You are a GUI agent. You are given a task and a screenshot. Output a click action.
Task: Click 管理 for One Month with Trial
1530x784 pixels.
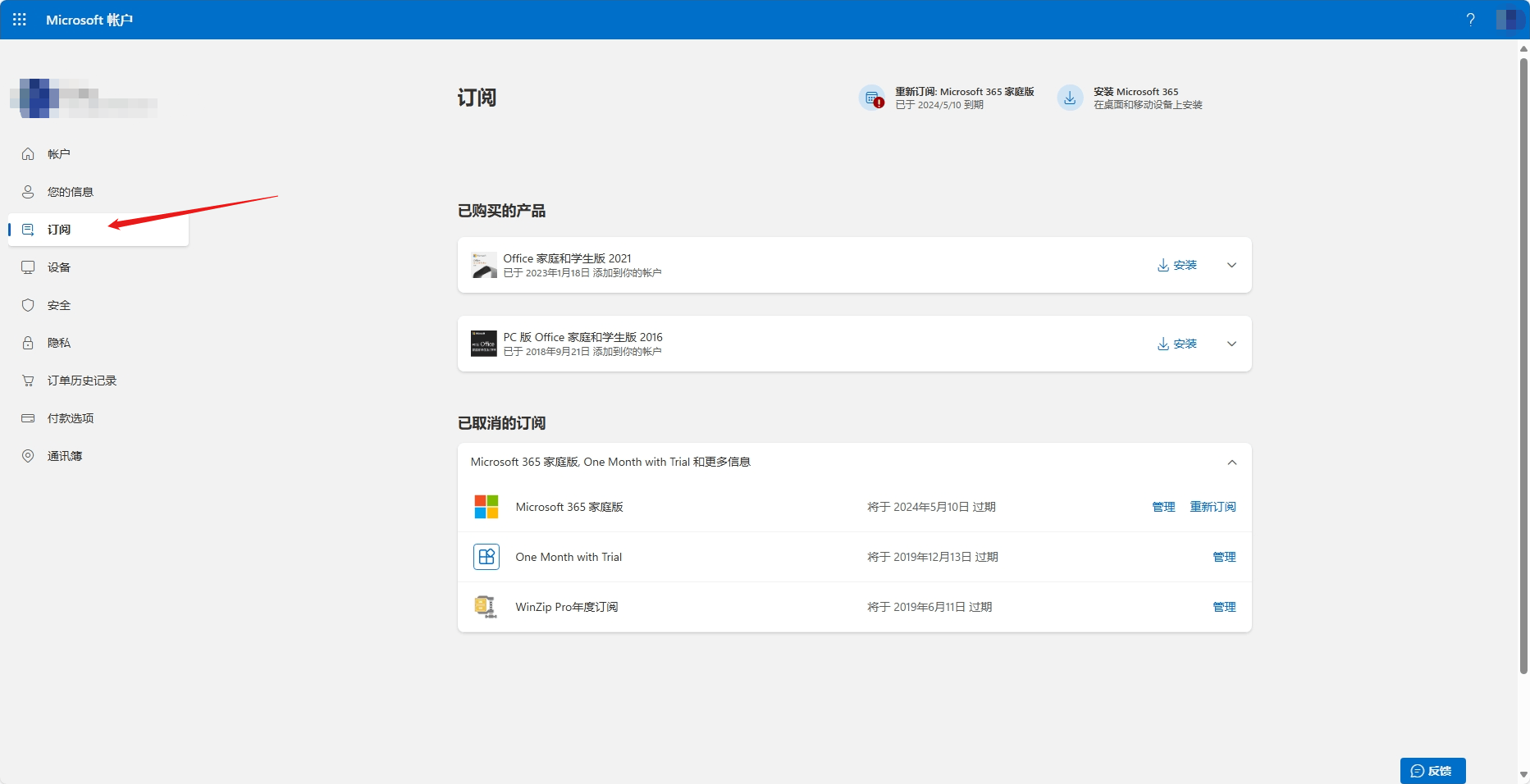coord(1224,557)
